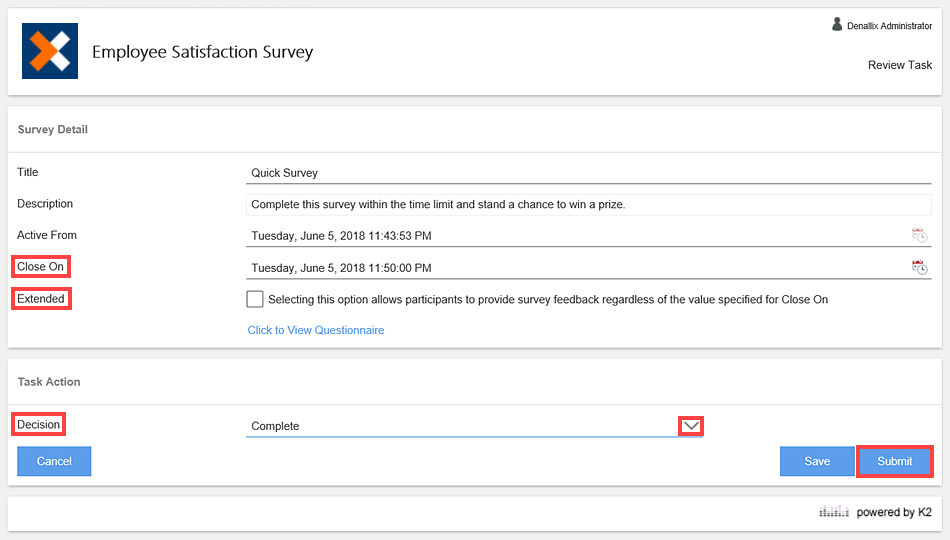This screenshot has width=950, height=540.
Task: Click the Survey Detail section header
Action: (x=53, y=129)
